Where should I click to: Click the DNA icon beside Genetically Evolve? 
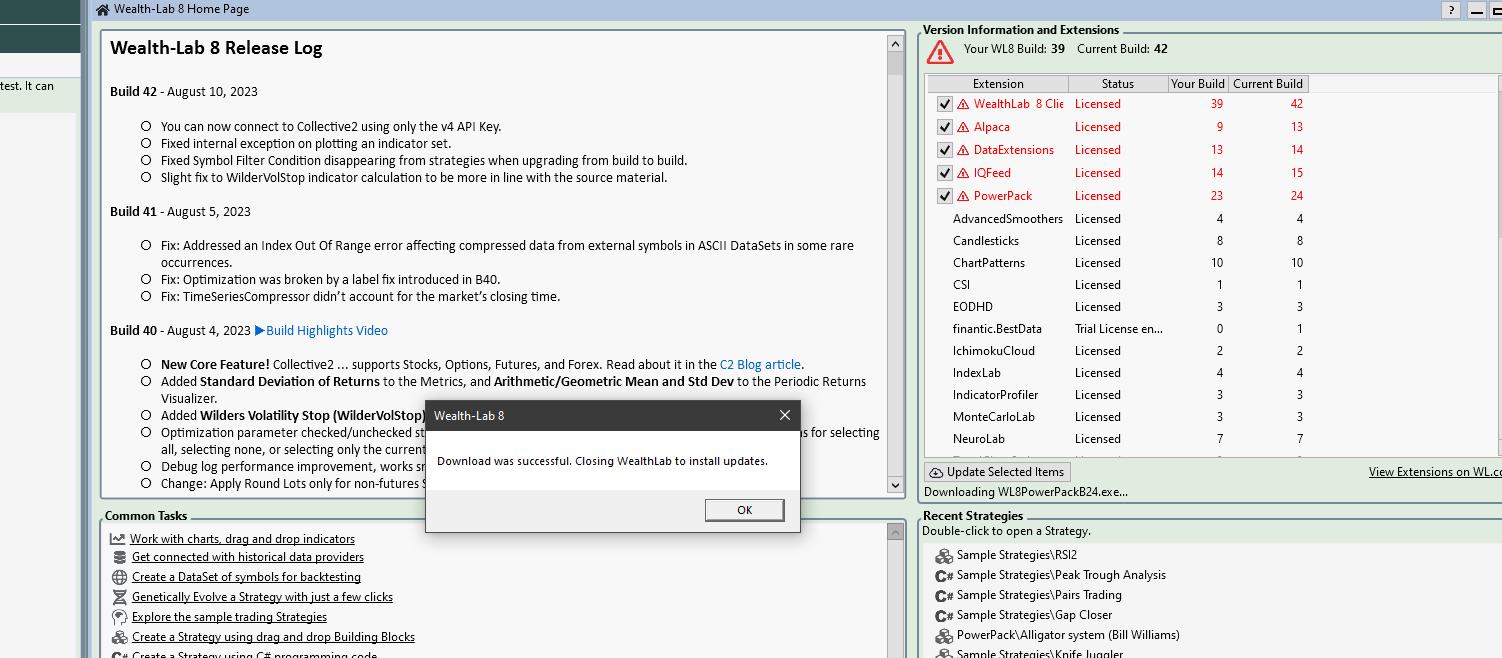(x=119, y=597)
